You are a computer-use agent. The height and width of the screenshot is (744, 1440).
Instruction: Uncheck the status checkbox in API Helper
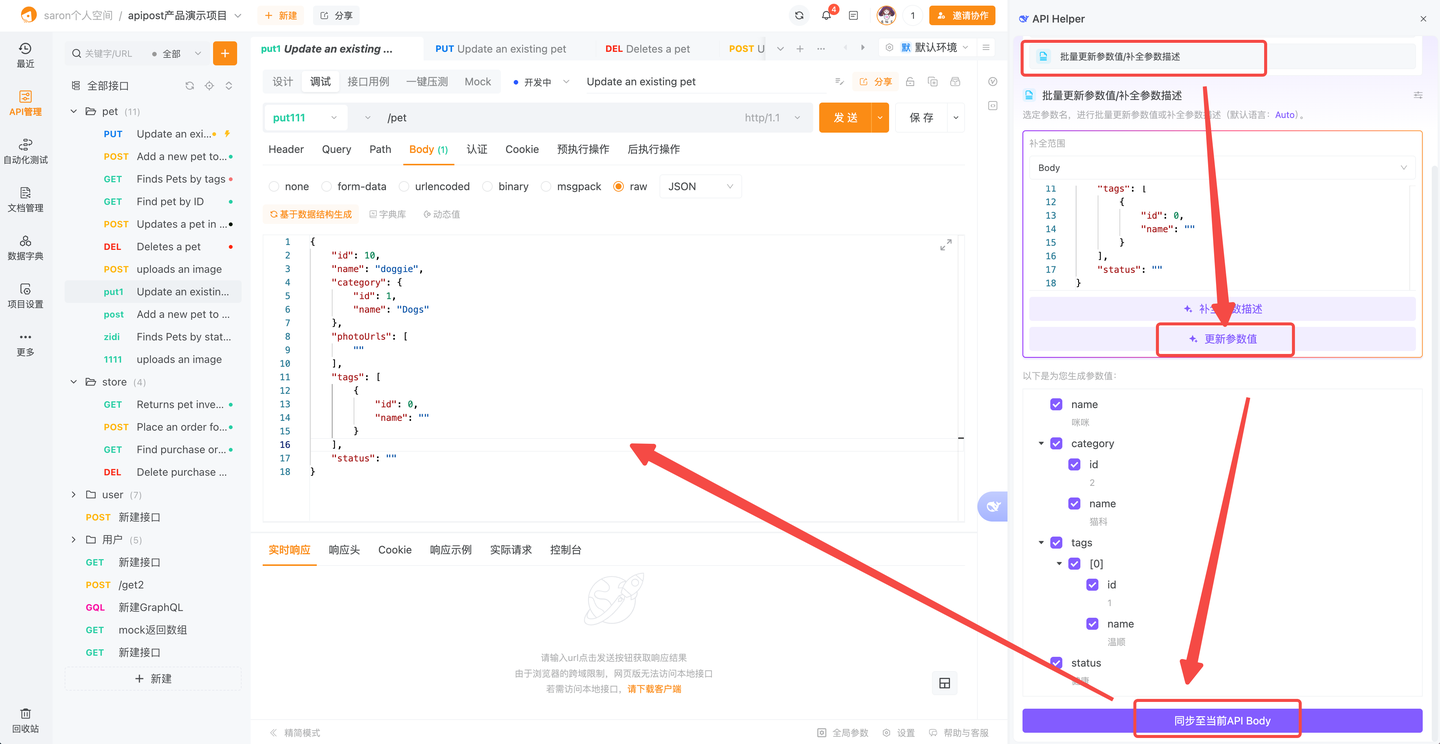coord(1055,662)
